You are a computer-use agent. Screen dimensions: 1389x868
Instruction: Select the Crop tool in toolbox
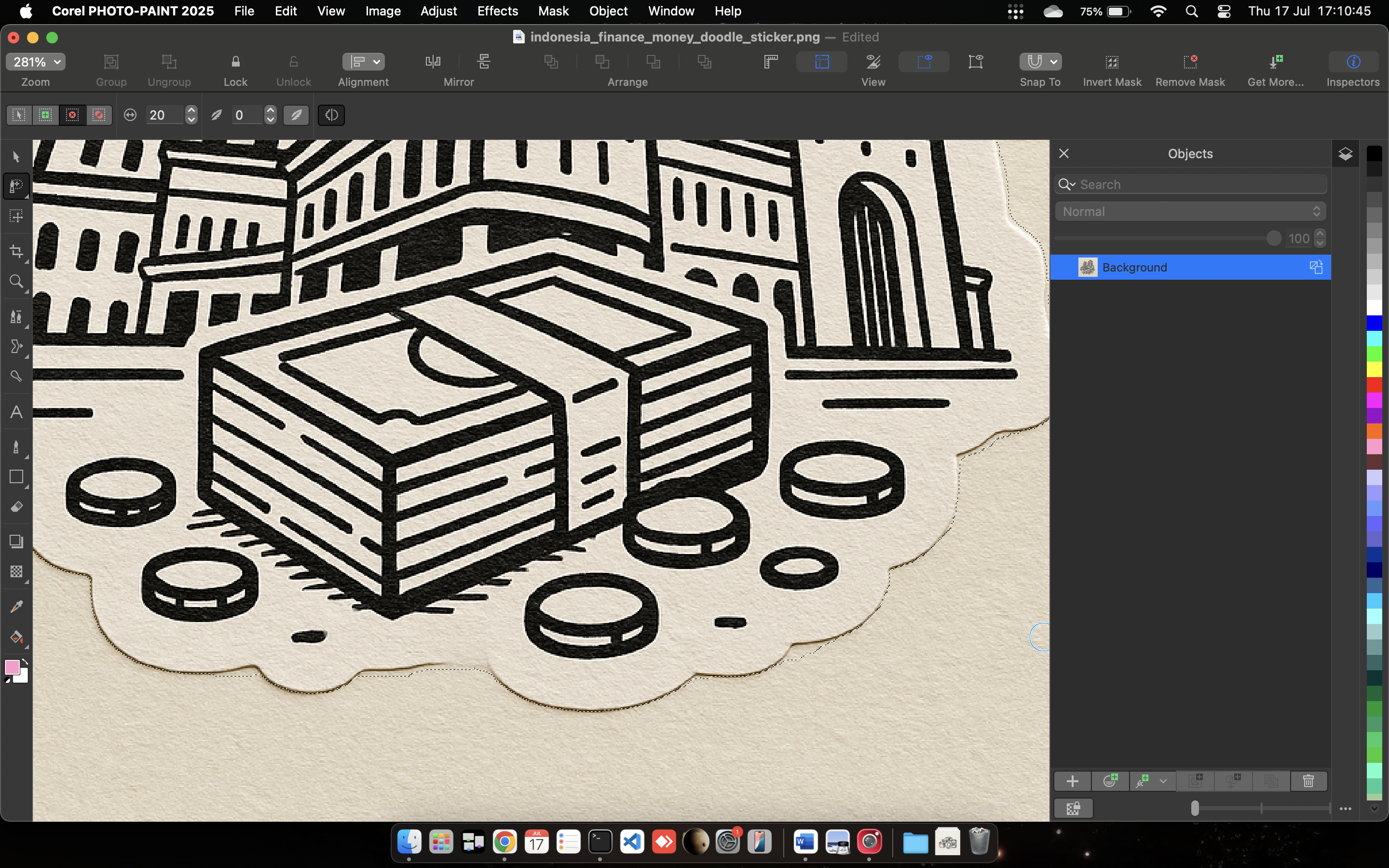click(x=16, y=251)
